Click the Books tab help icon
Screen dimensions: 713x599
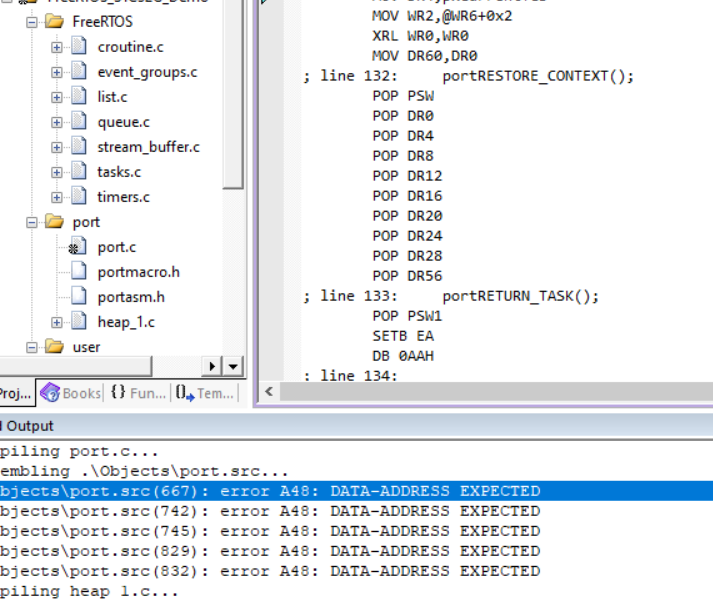[x=50, y=393]
